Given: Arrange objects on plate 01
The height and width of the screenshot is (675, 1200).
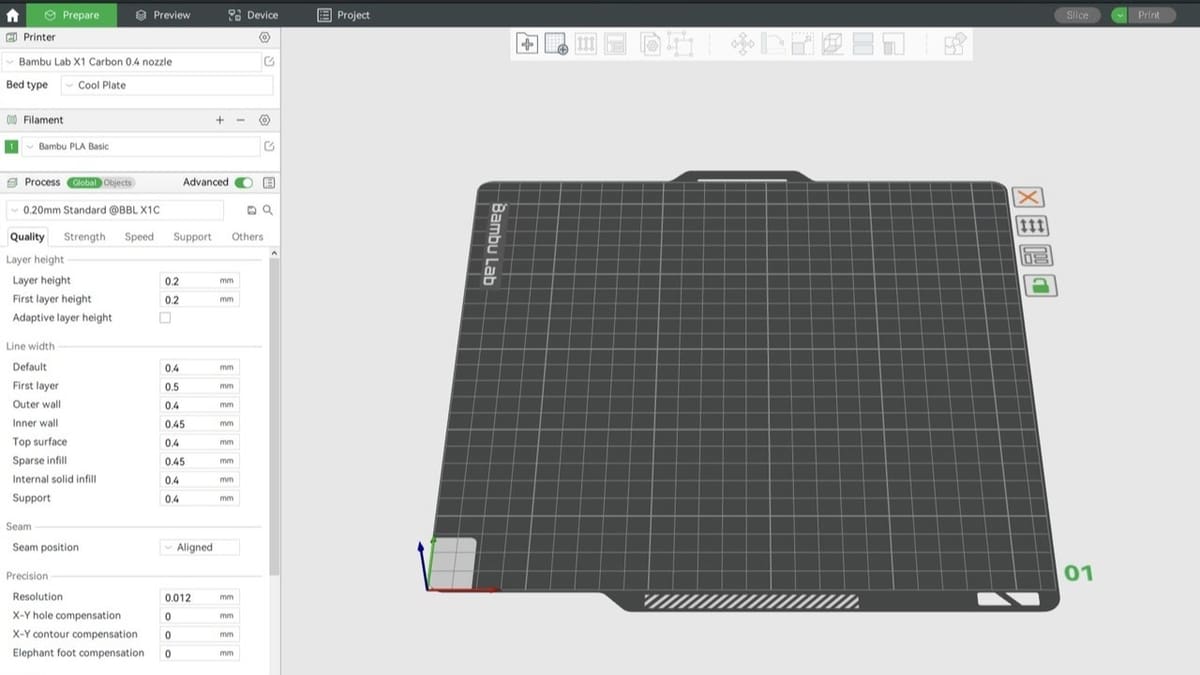Looking at the screenshot, I should (x=1036, y=255).
